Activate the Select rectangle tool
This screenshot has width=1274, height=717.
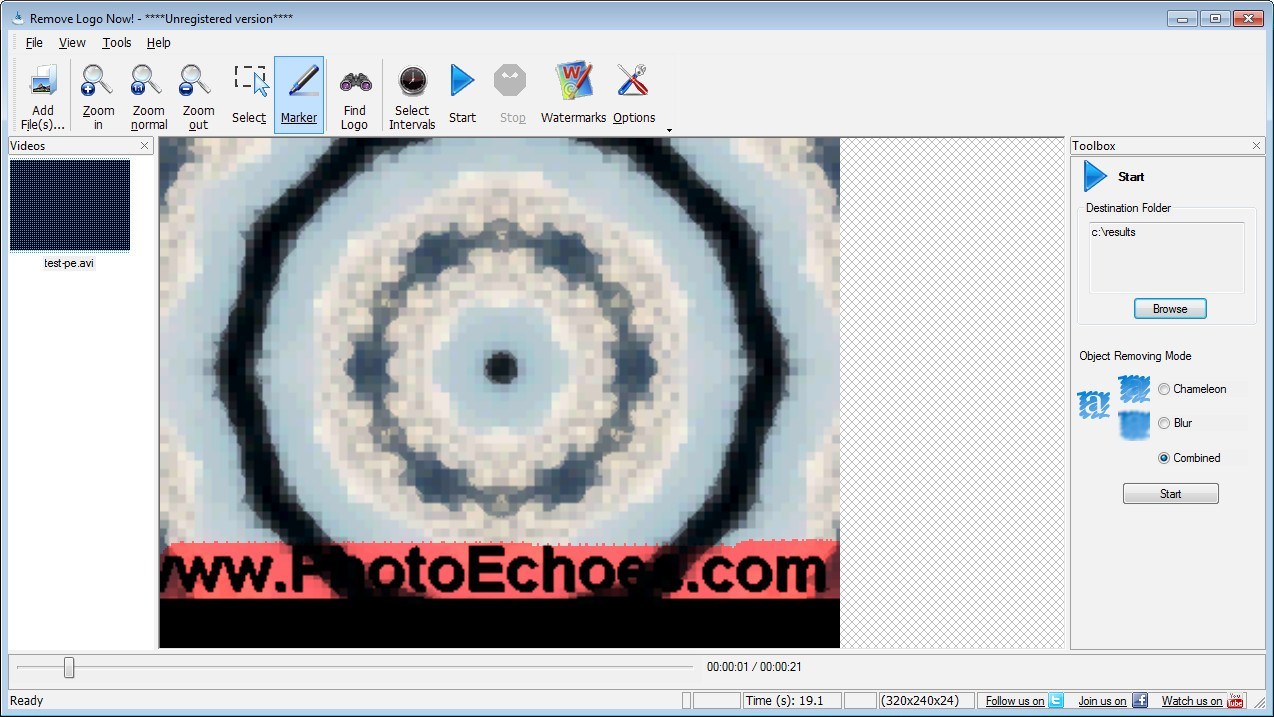[249, 96]
